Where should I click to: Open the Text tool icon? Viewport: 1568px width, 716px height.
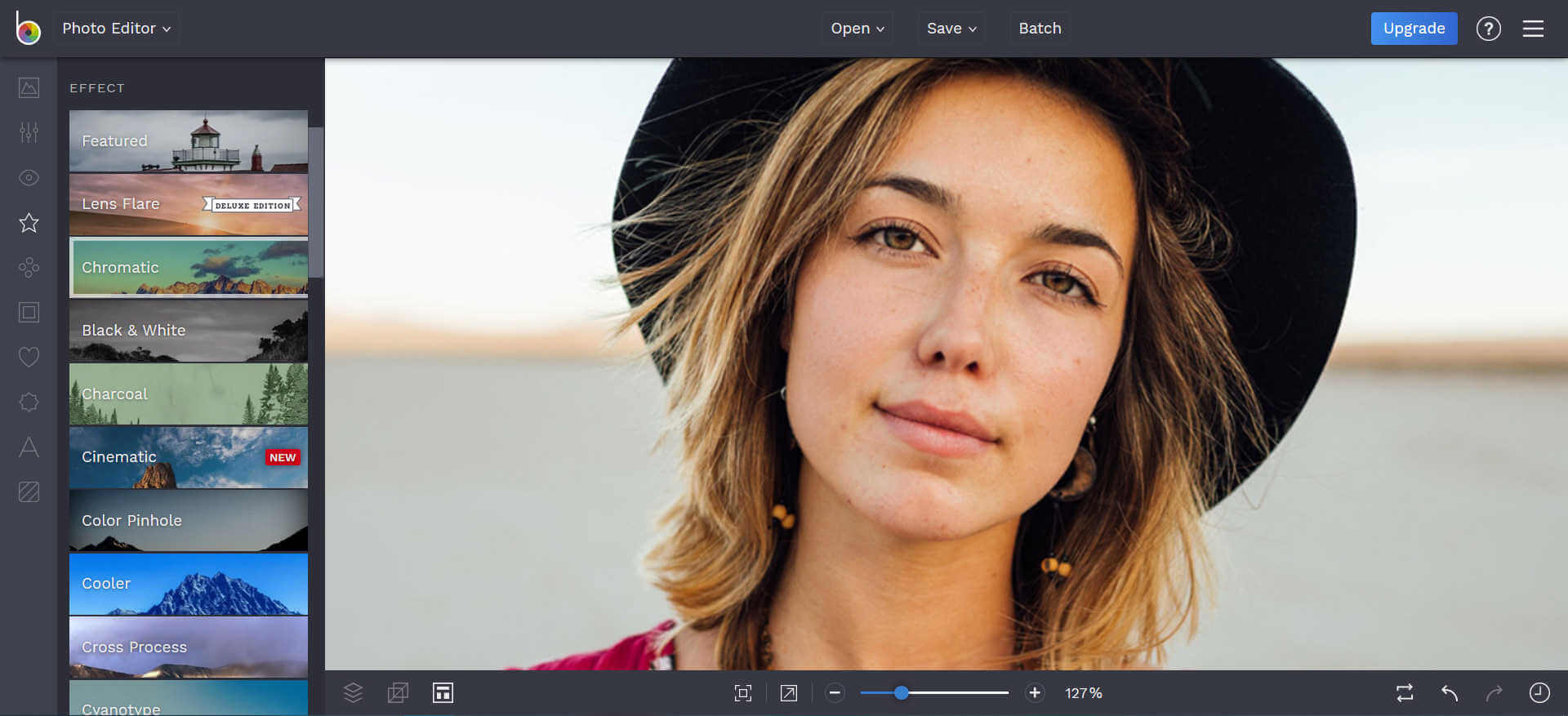(x=29, y=447)
